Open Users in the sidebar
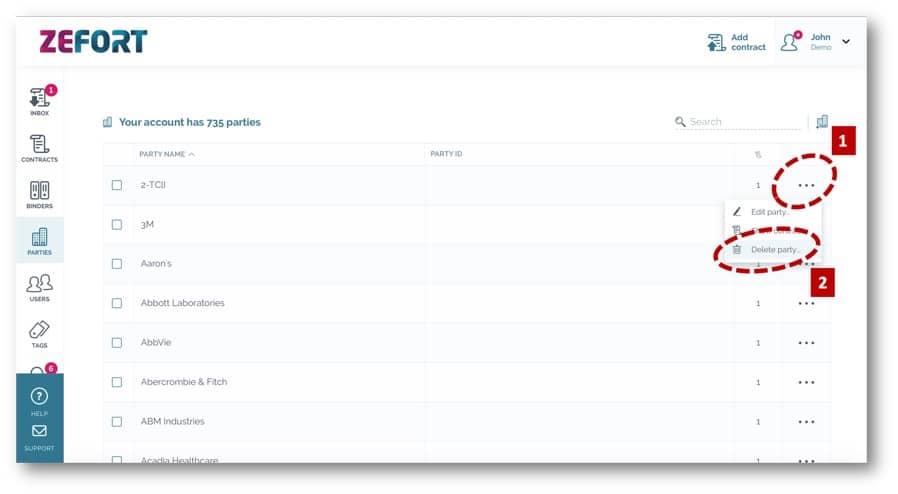Image resolution: width=898 pixels, height=494 pixels. pos(40,287)
